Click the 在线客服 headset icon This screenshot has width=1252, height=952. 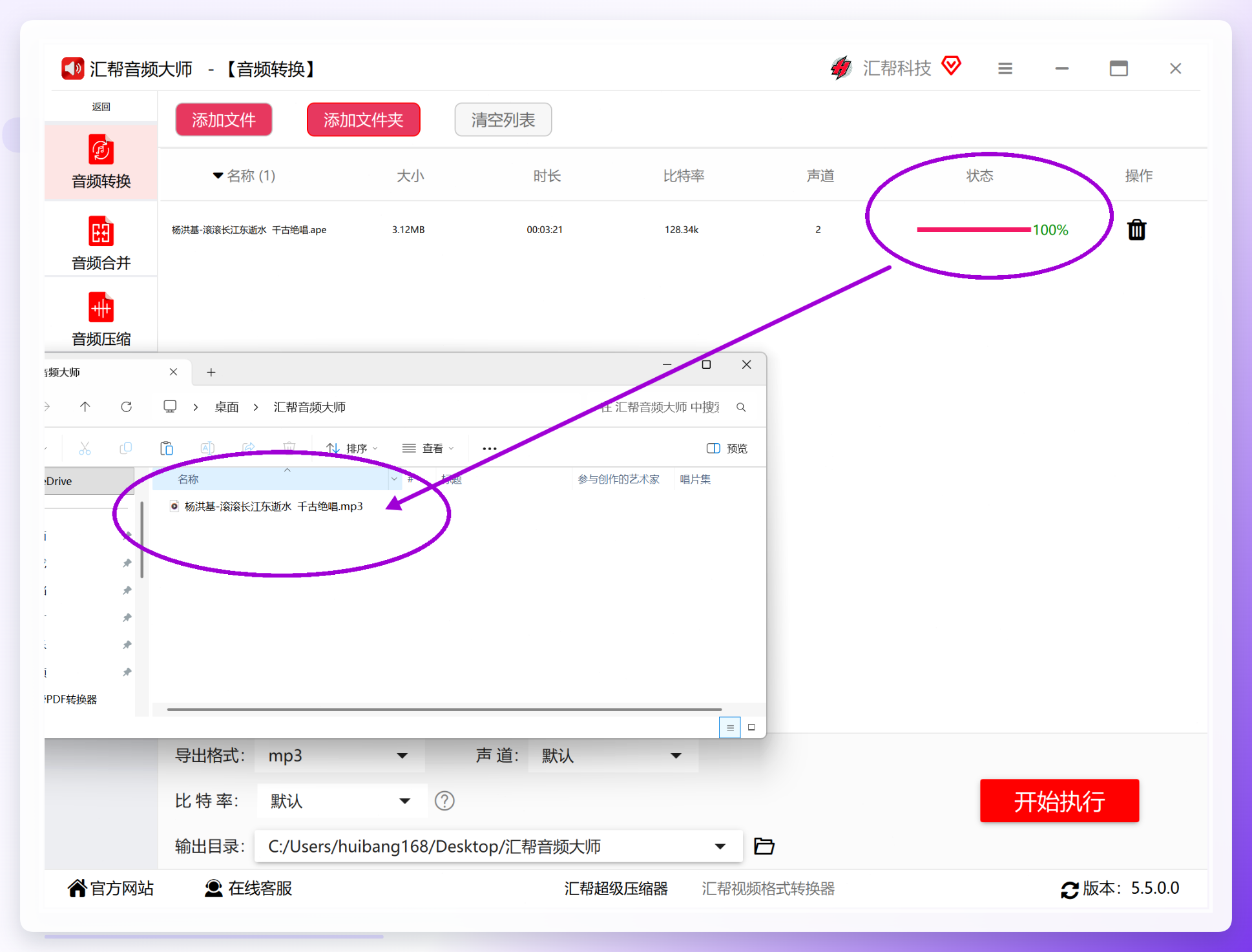[213, 889]
